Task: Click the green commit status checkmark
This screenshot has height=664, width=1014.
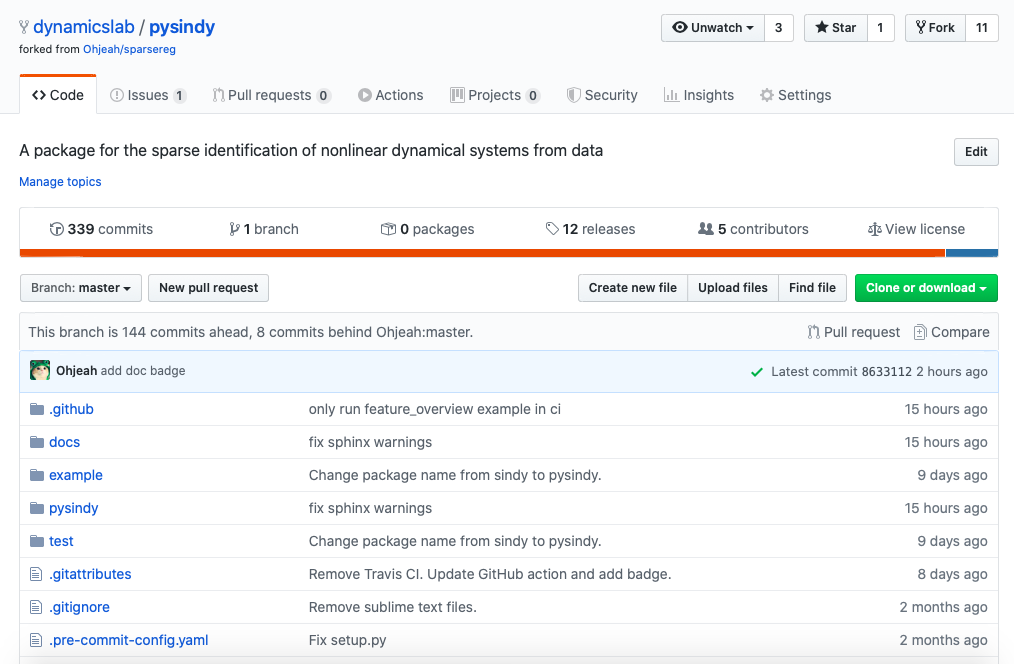Action: tap(757, 372)
